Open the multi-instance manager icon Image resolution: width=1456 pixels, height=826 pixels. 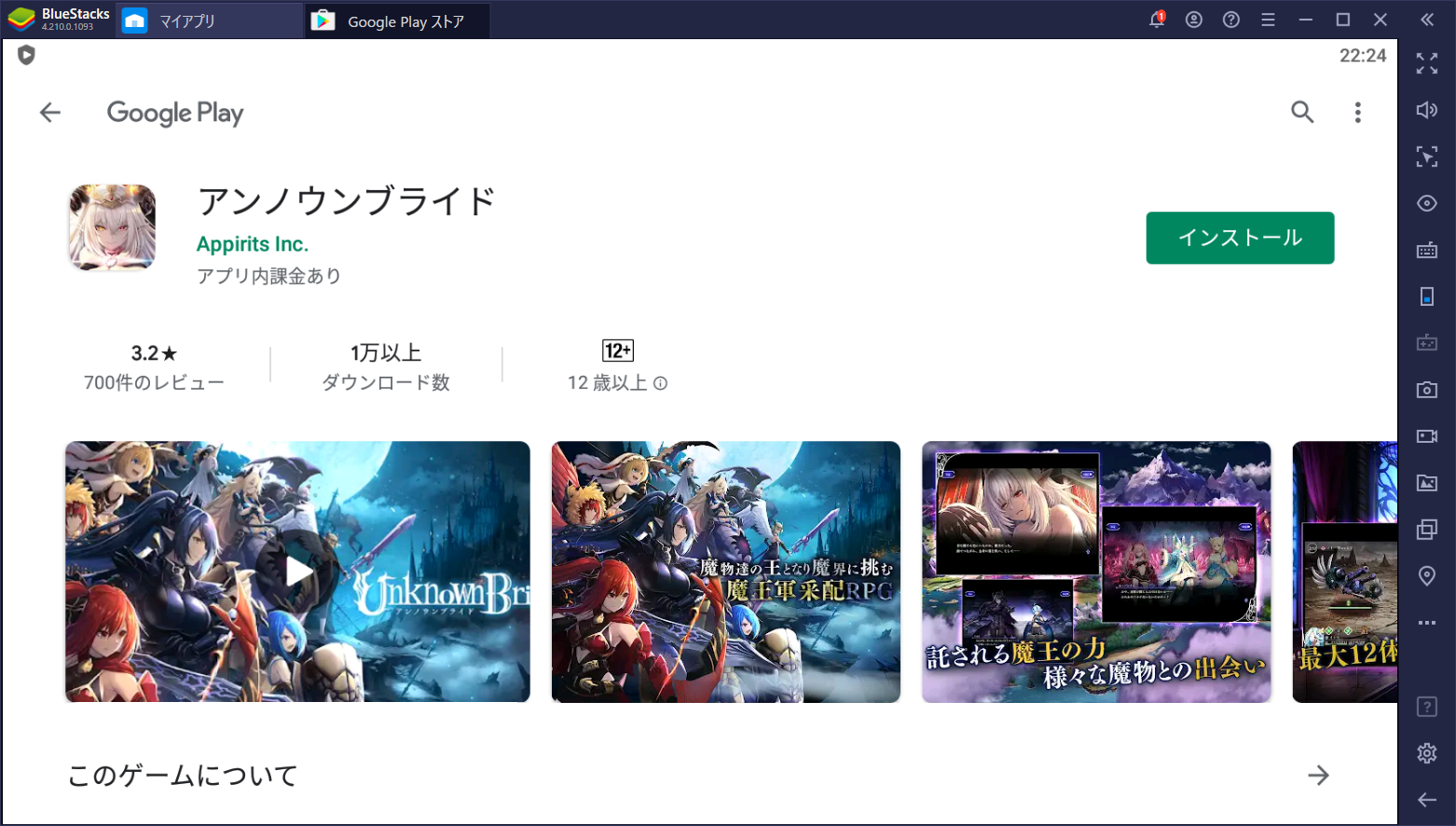pyautogui.click(x=1427, y=530)
